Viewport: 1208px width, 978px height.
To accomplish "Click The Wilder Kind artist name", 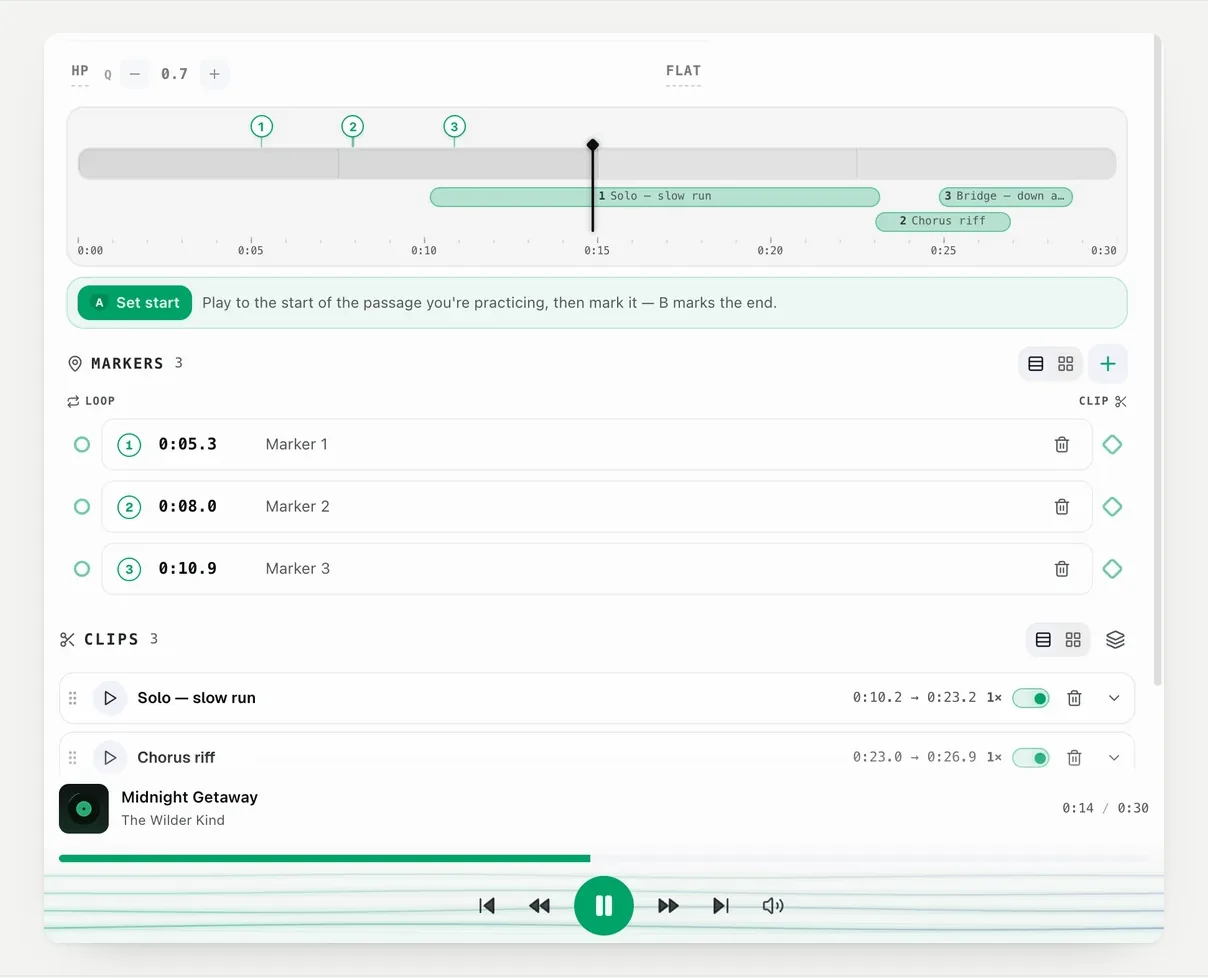I will [173, 820].
